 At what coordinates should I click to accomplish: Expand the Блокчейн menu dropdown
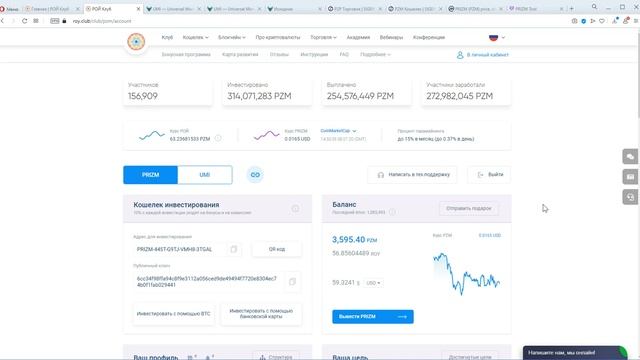[x=232, y=38]
